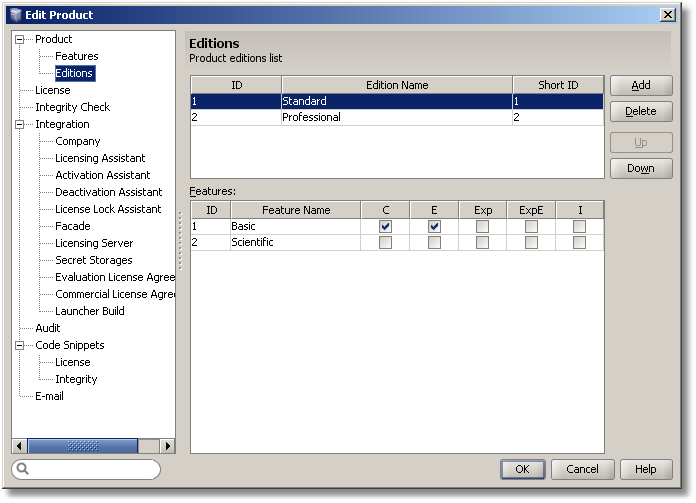
Task: Select Features in the tree
Action: 76,57
